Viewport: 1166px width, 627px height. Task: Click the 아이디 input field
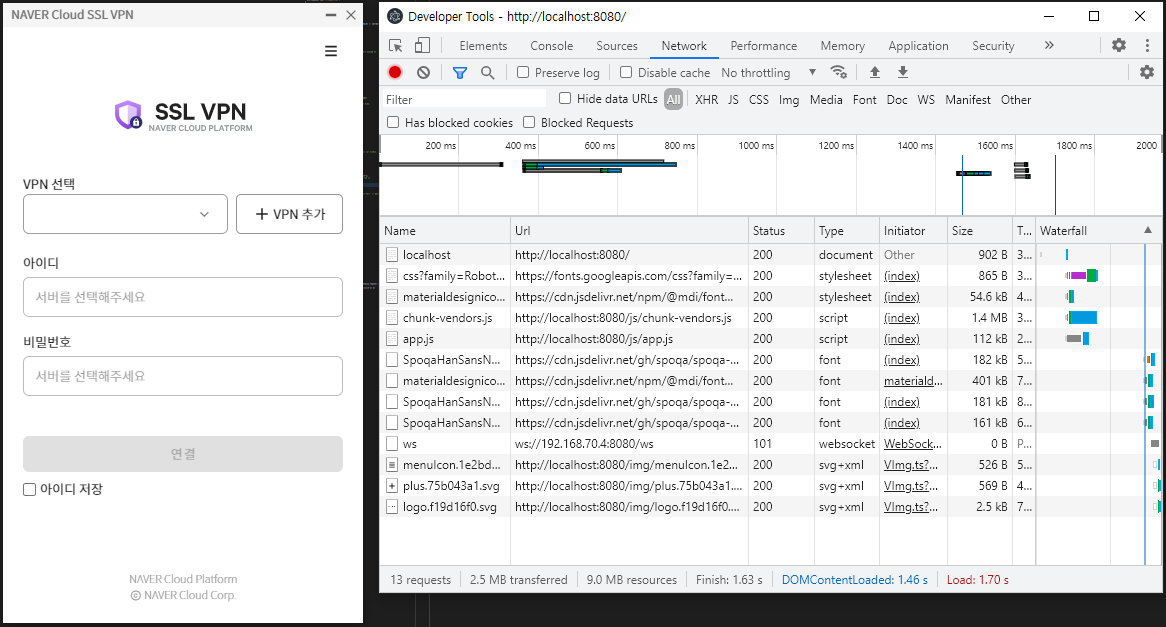183,297
